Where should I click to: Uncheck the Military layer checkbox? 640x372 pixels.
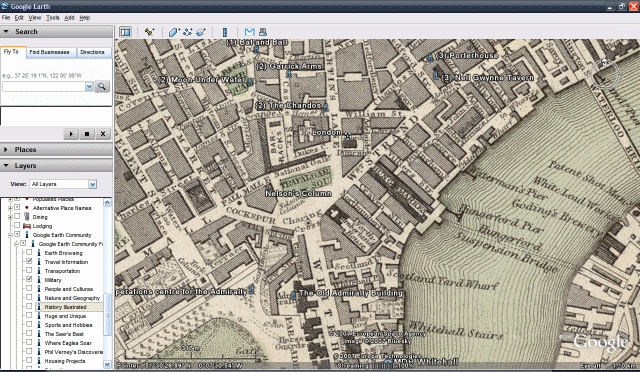coord(29,279)
